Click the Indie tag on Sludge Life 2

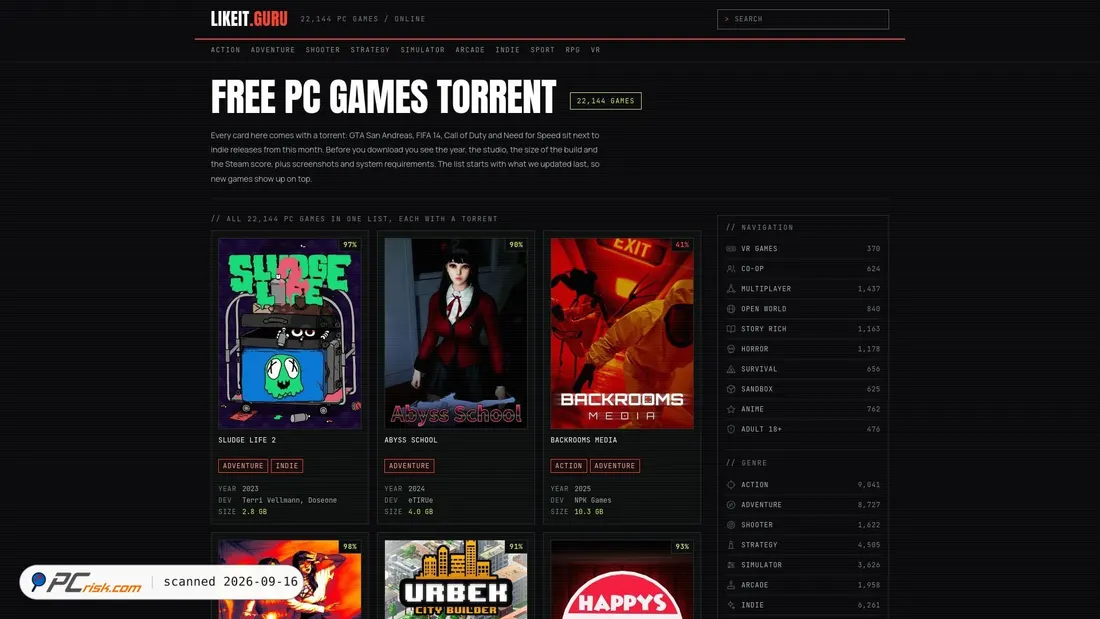[x=287, y=466]
